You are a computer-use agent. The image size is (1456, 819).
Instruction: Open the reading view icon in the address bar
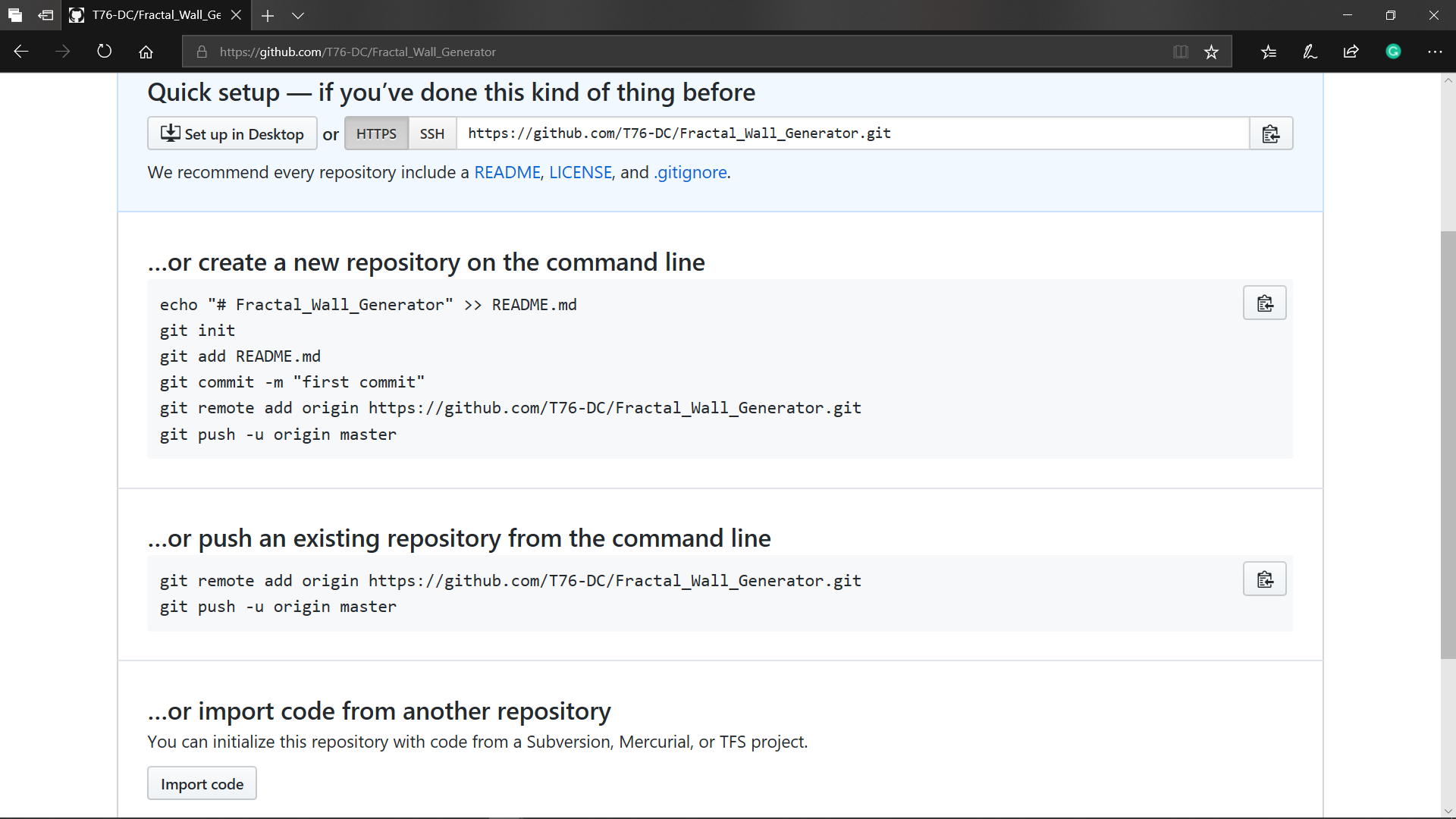tap(1180, 52)
